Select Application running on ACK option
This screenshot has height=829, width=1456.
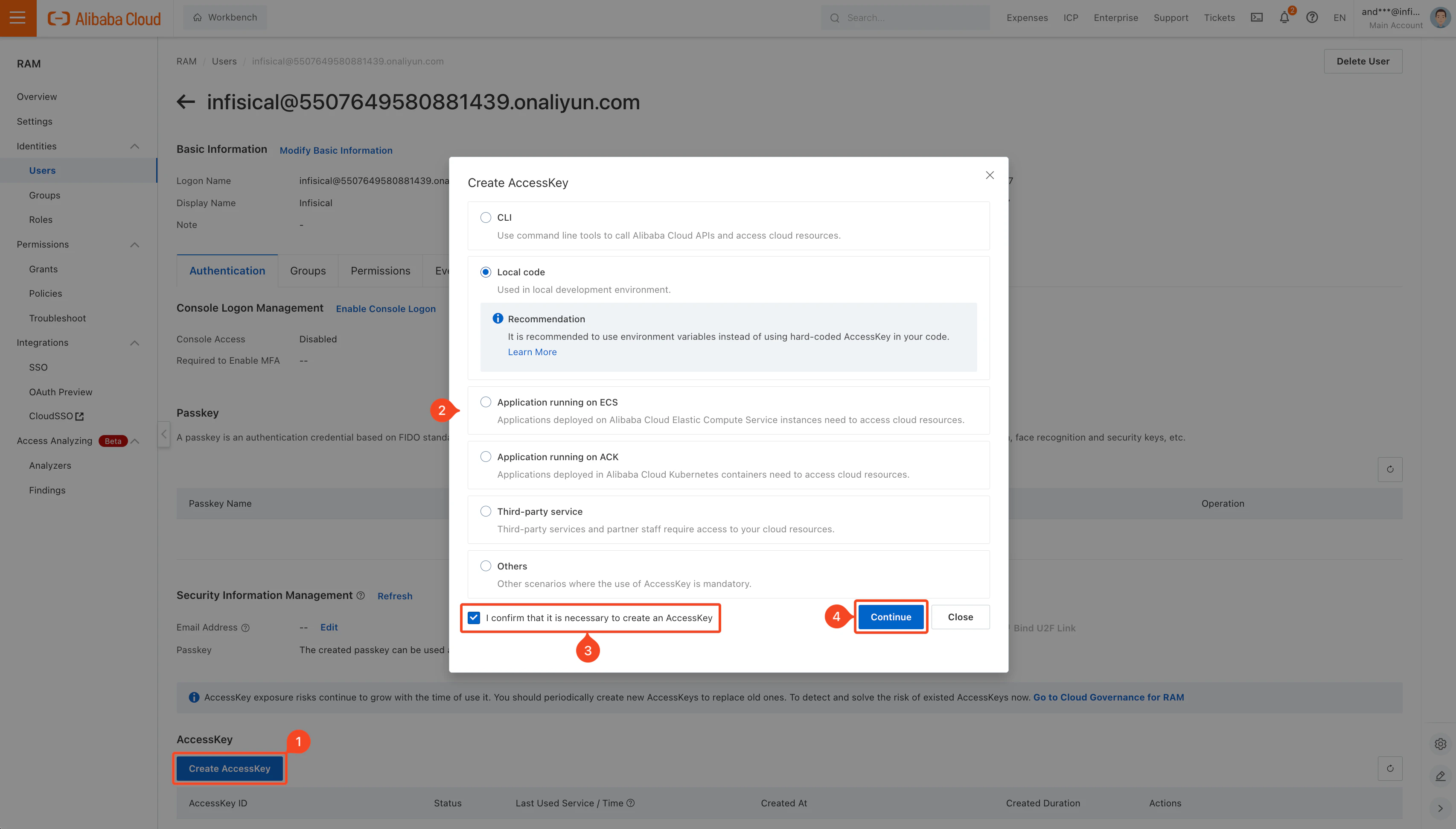[x=485, y=457]
